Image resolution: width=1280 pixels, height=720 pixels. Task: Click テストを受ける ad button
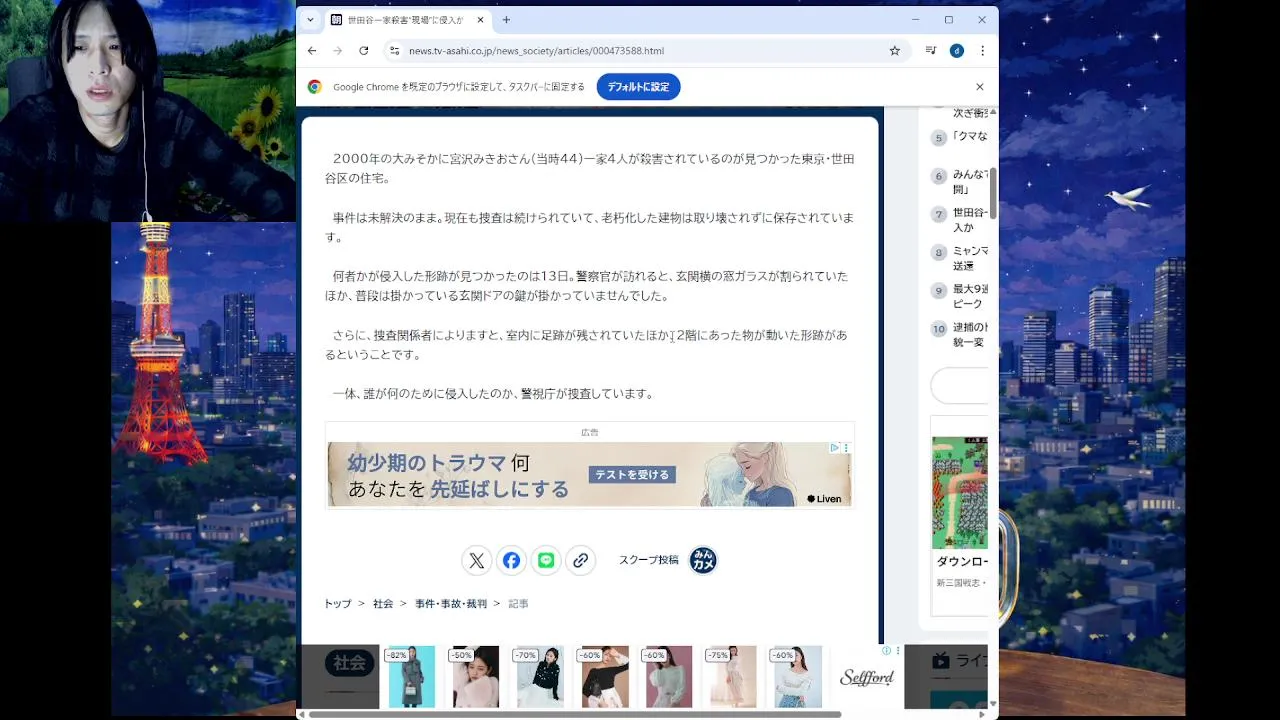[632, 474]
